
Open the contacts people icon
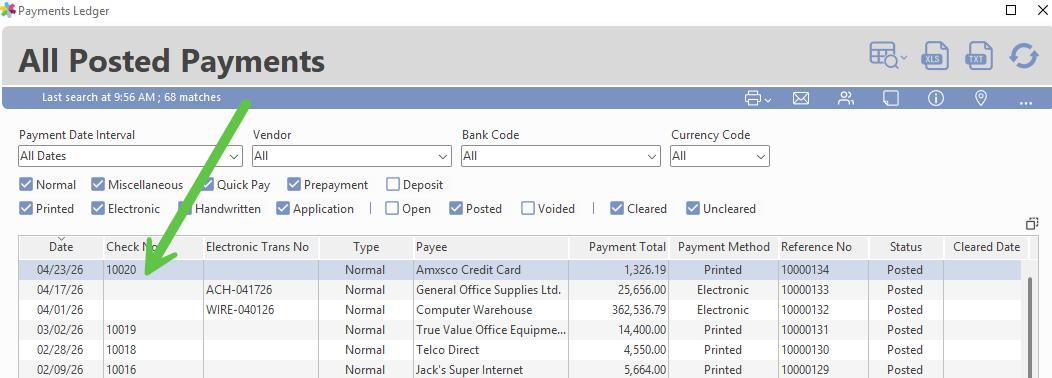click(x=845, y=99)
